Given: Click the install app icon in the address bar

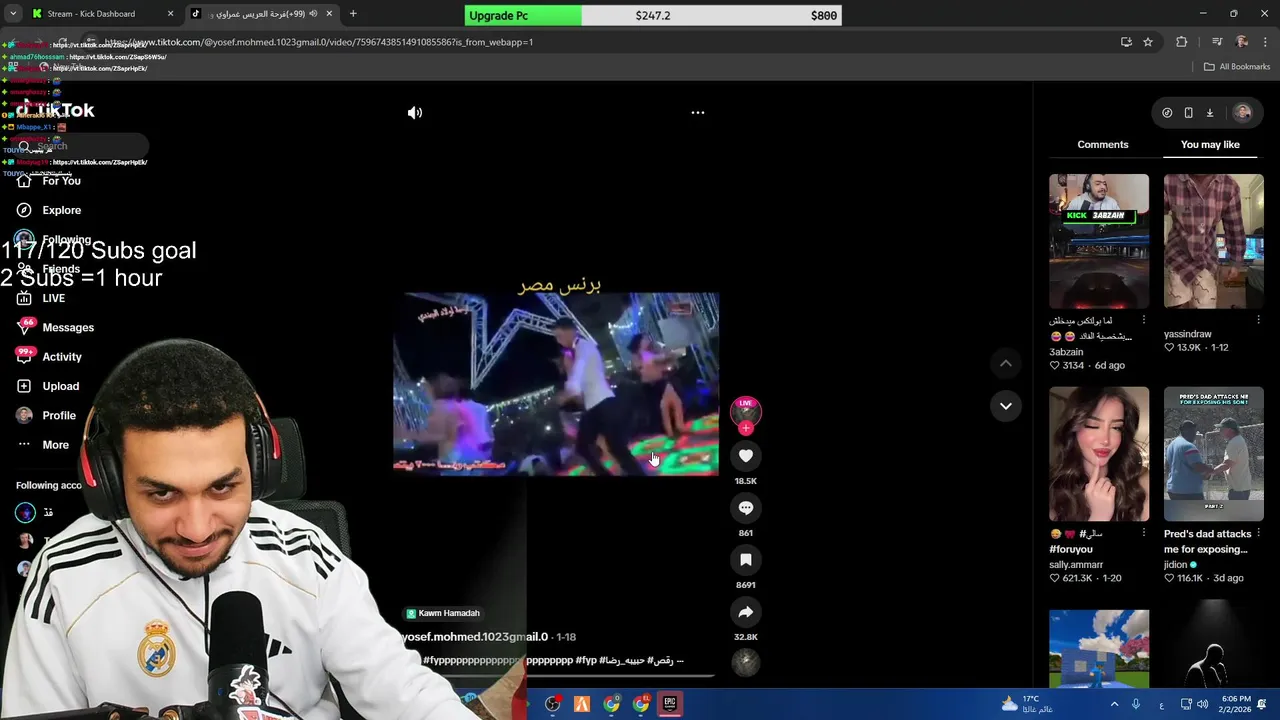Looking at the screenshot, I should pos(1126,42).
